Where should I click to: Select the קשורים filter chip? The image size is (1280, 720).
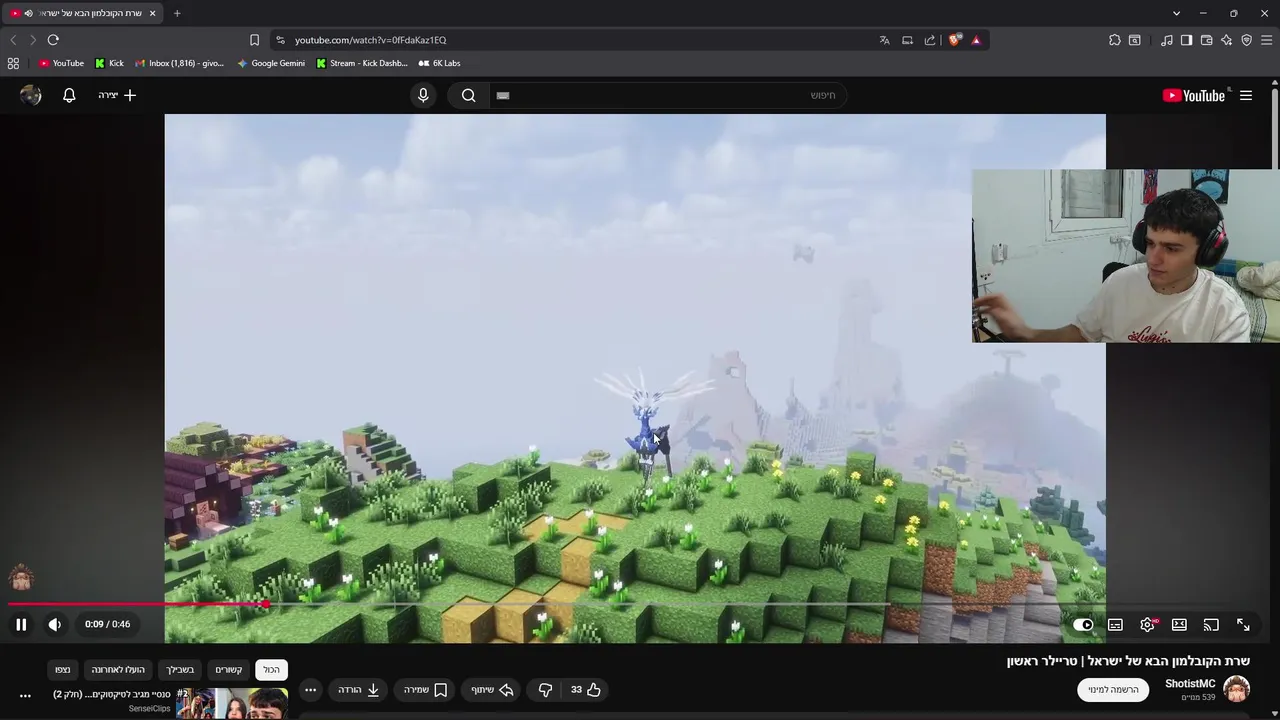(229, 670)
